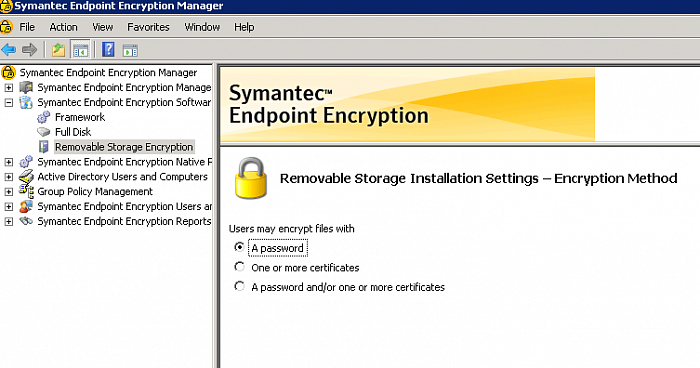Select Removable Storage Encryption tree item
Viewport: 700px width, 368px height.
(x=124, y=147)
